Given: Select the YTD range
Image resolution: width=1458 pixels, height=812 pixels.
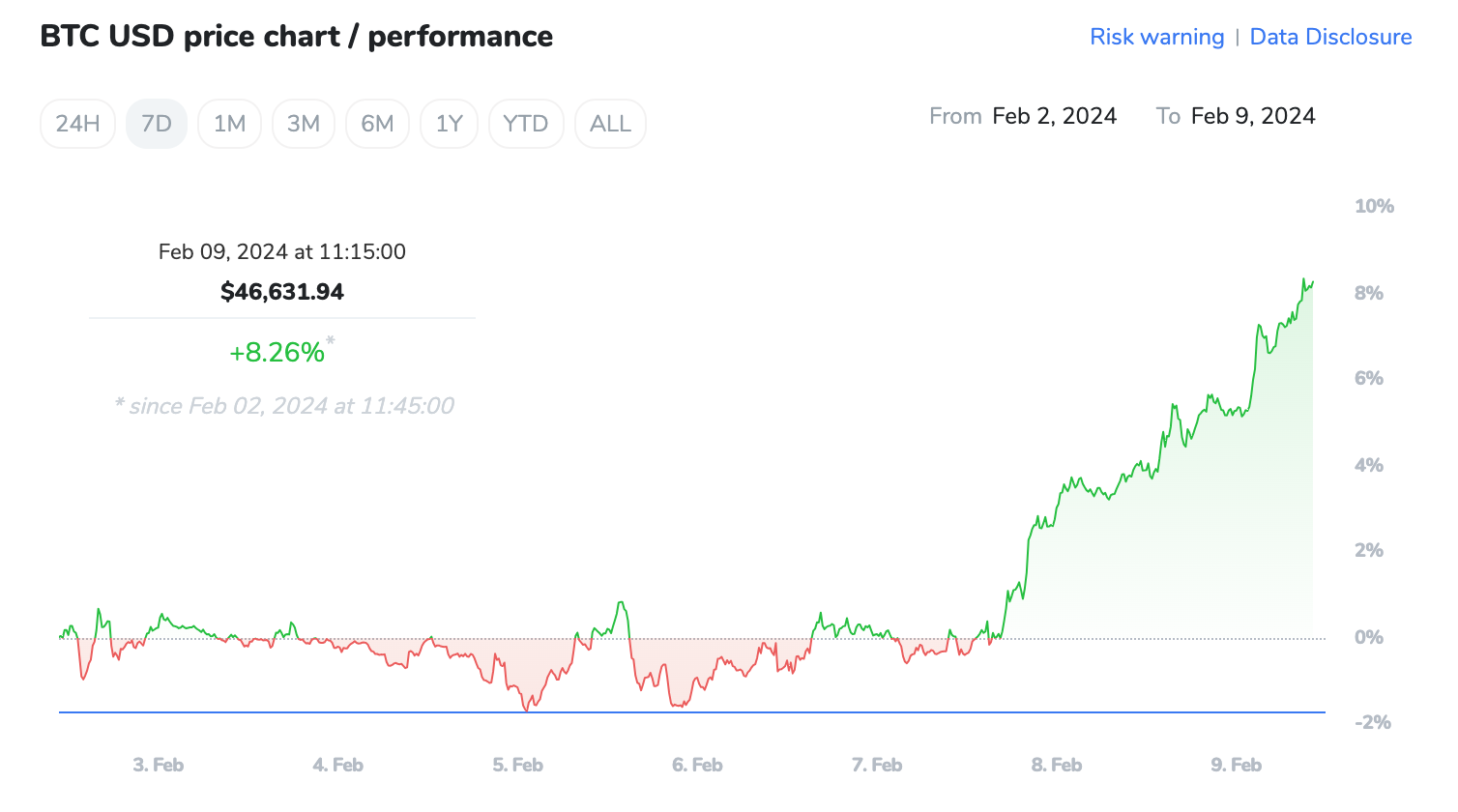Looking at the screenshot, I should (x=526, y=123).
